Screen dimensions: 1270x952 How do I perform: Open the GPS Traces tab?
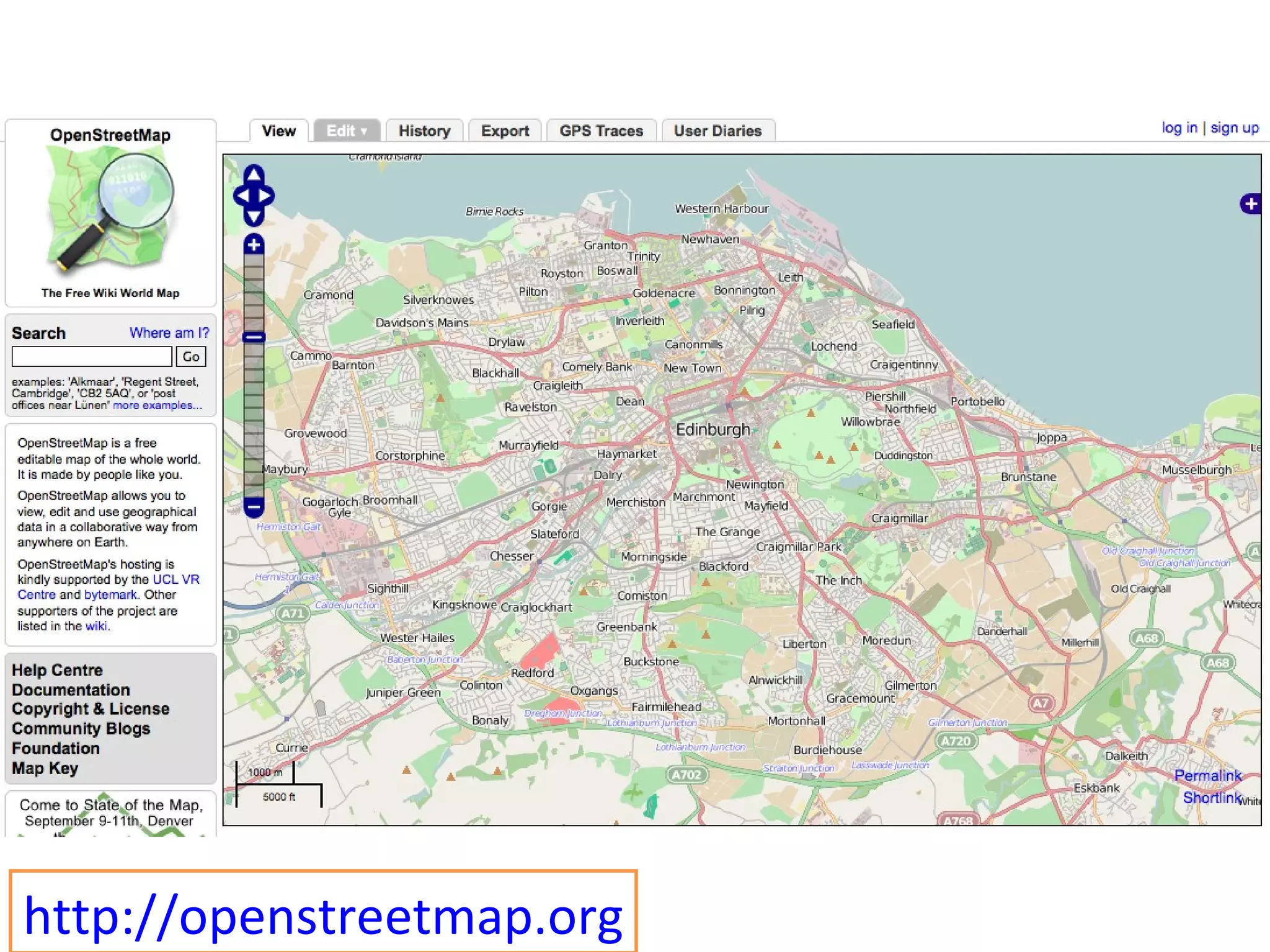click(x=601, y=131)
